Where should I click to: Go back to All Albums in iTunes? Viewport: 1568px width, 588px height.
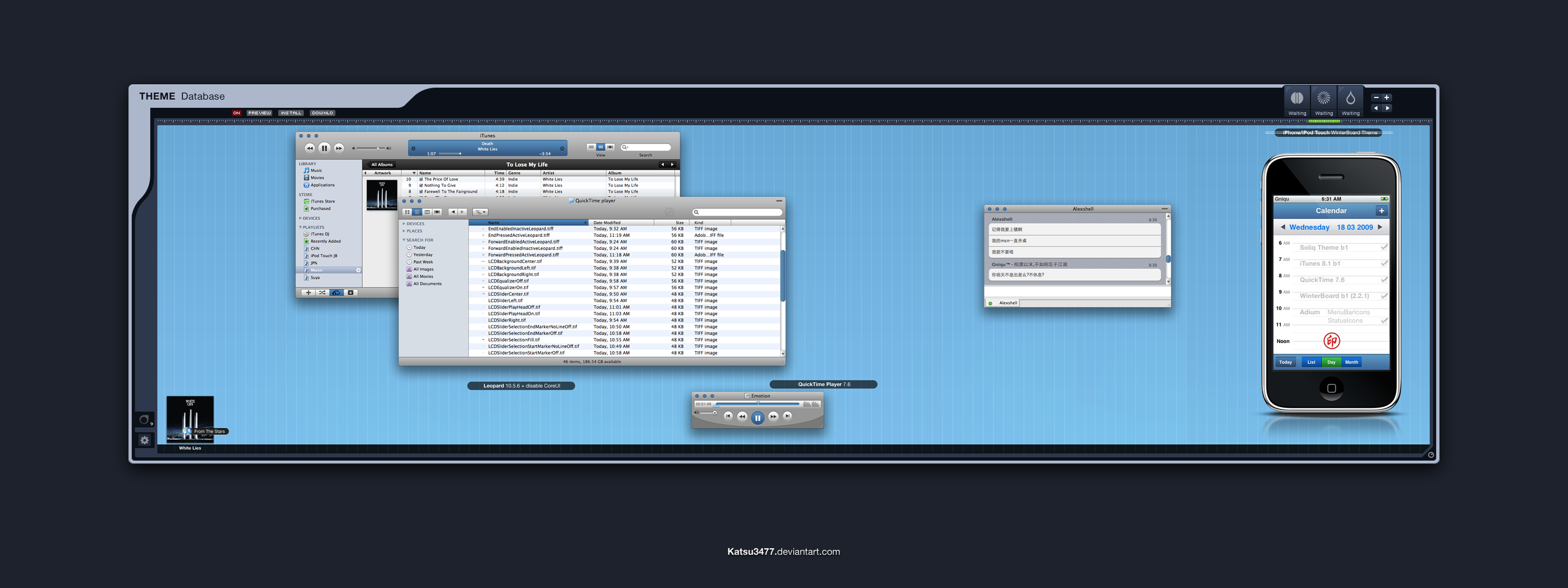(382, 164)
